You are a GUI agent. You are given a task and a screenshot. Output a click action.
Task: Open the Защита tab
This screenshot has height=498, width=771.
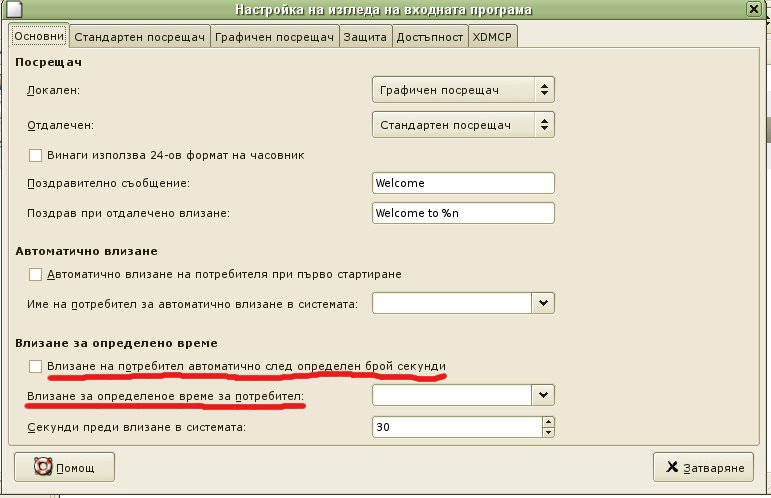365,37
